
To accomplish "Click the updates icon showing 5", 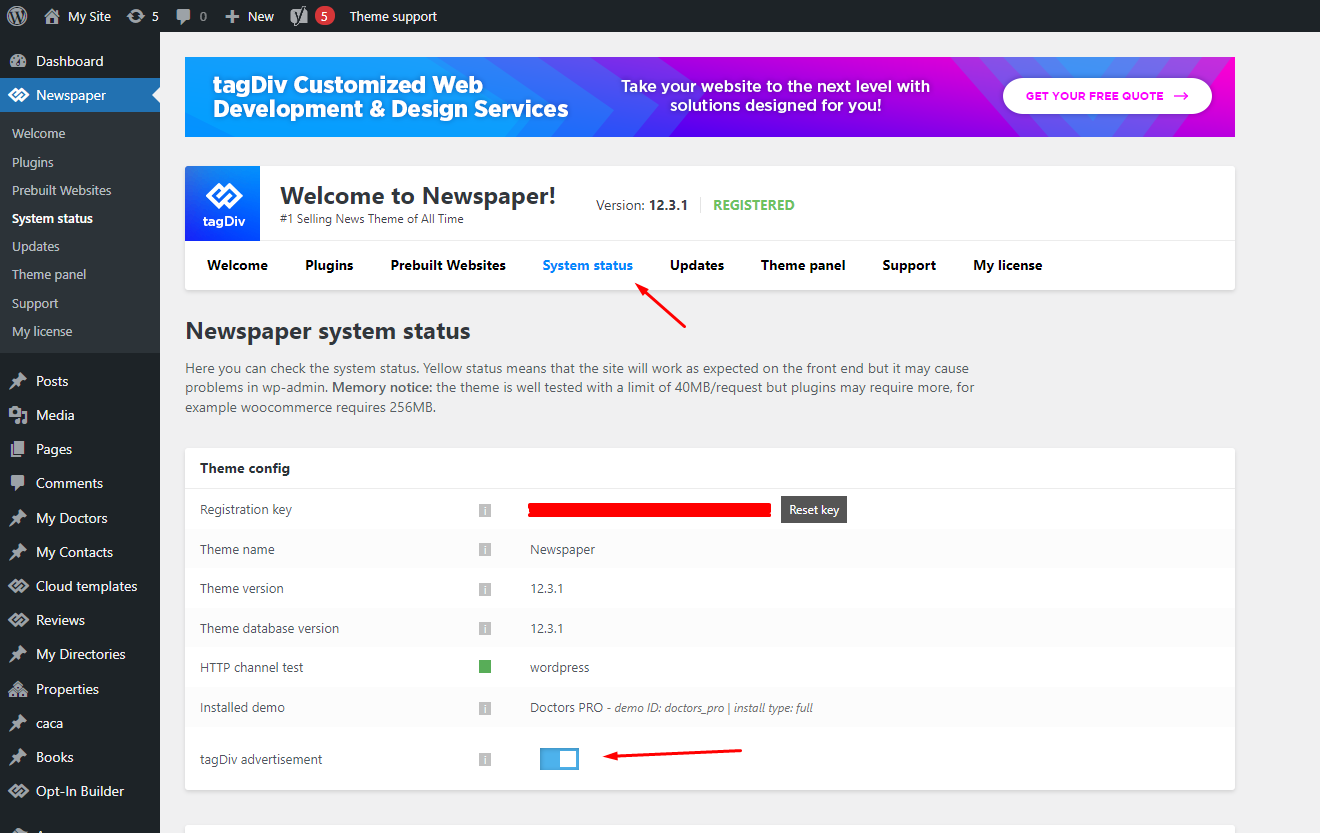I will click(x=136, y=16).
